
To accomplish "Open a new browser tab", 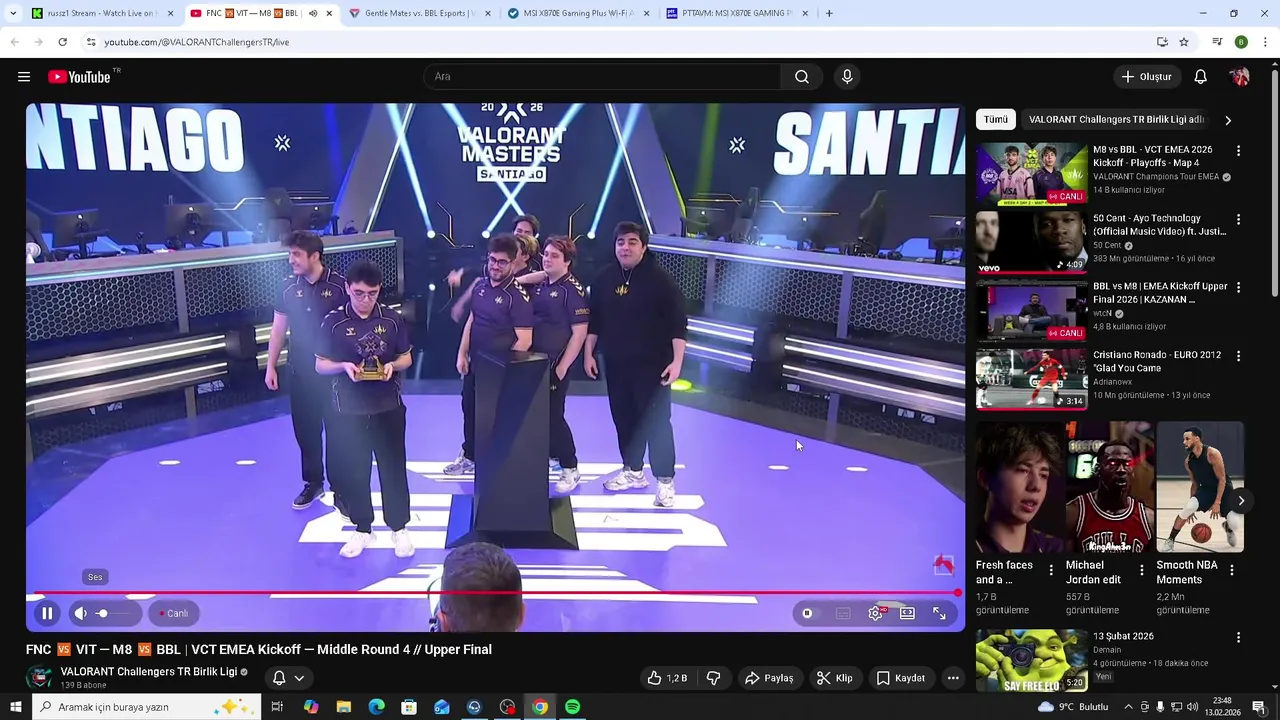I will click(829, 14).
